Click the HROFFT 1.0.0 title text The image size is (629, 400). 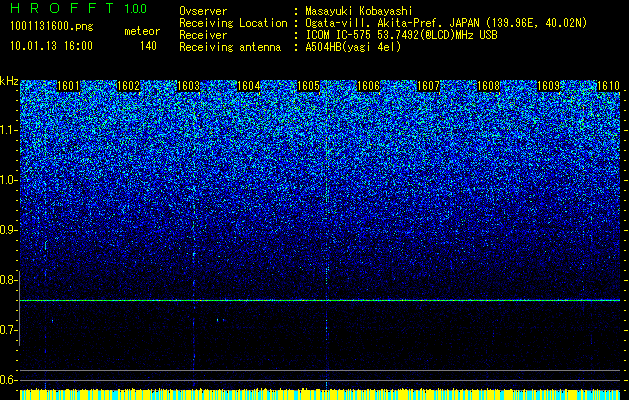[x=79, y=8]
